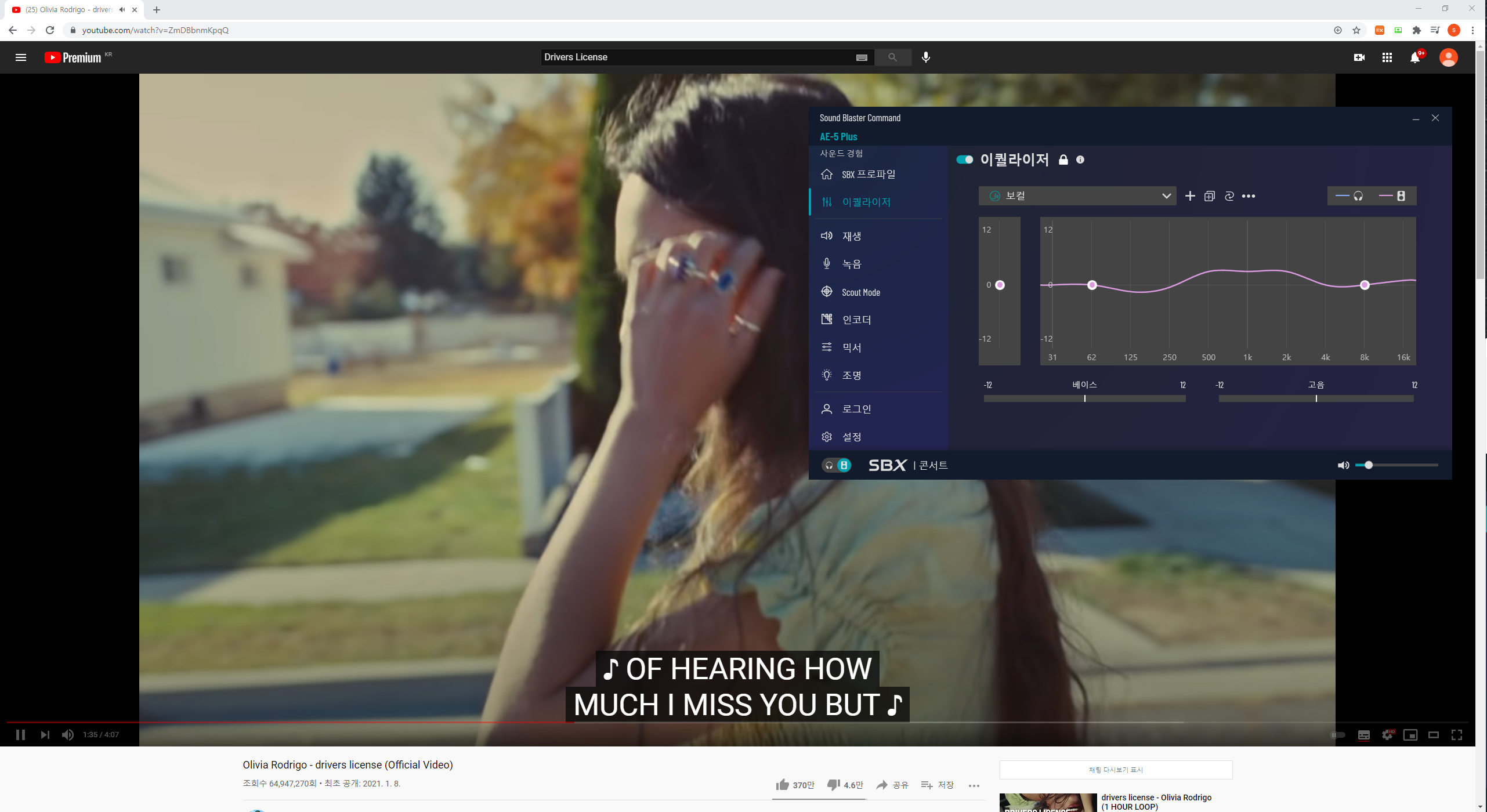
Task: Click the preamp gain handle at 0
Action: (x=1000, y=285)
